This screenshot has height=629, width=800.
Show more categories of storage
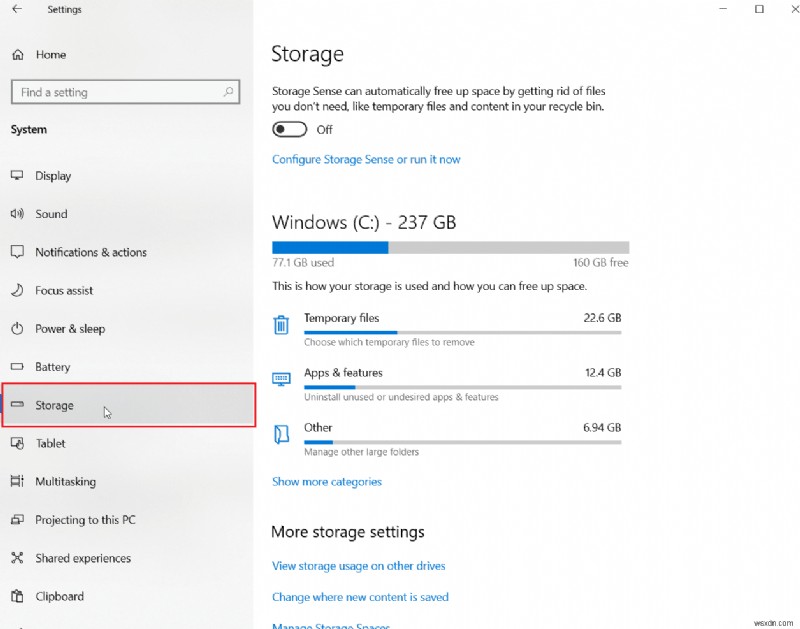327,482
